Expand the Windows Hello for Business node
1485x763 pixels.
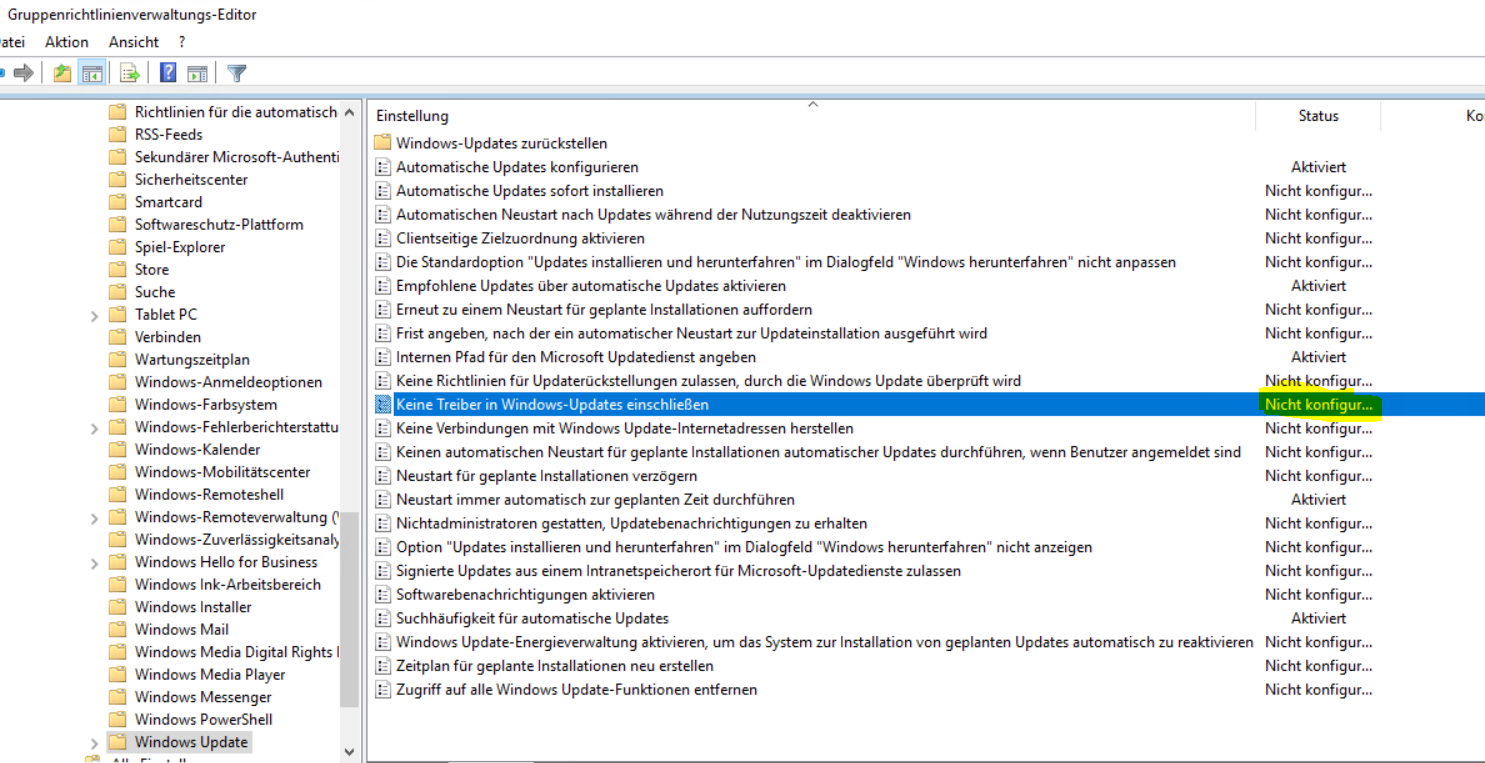(x=95, y=563)
